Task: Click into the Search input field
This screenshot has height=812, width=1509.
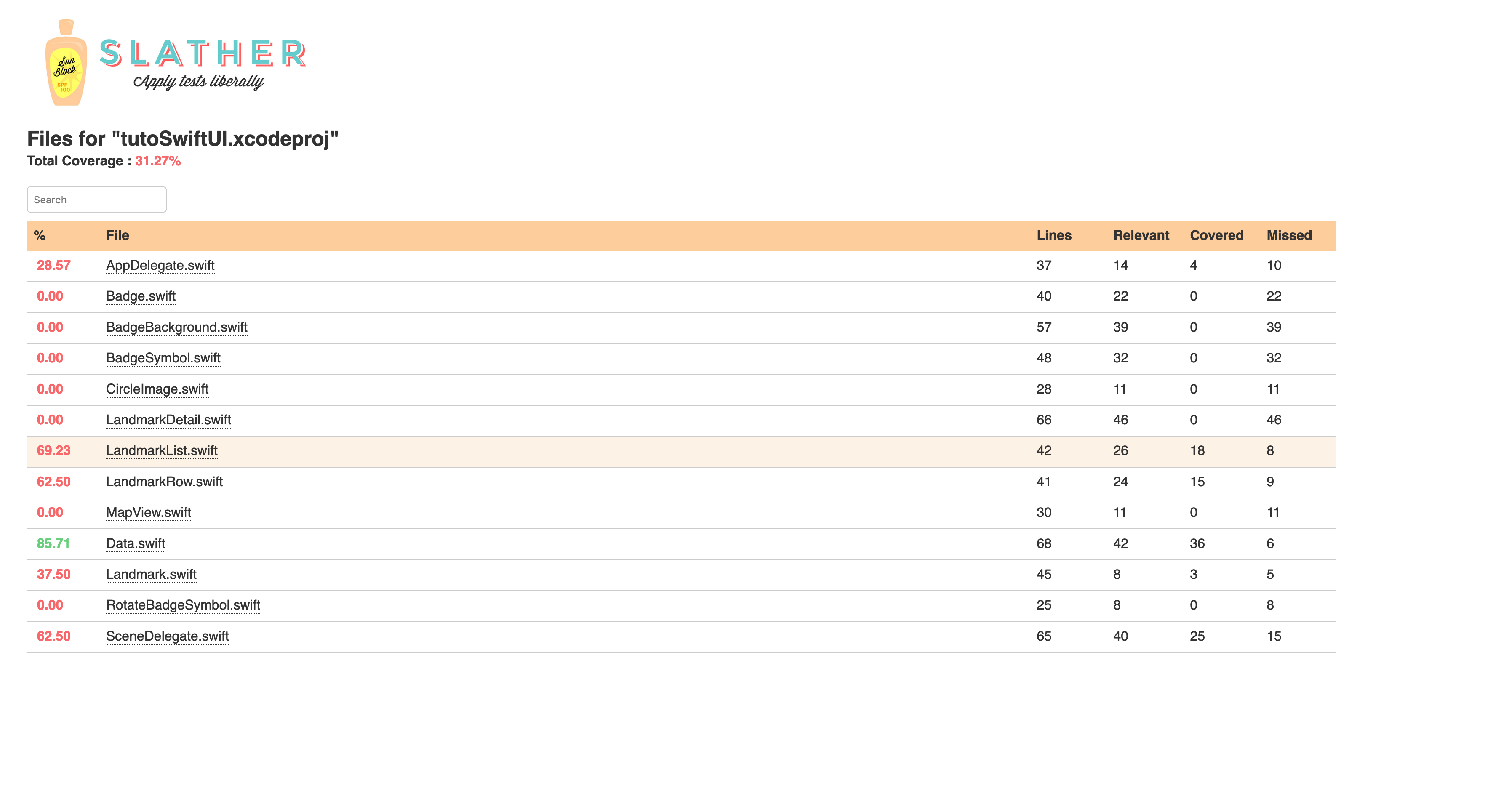Action: click(97, 199)
